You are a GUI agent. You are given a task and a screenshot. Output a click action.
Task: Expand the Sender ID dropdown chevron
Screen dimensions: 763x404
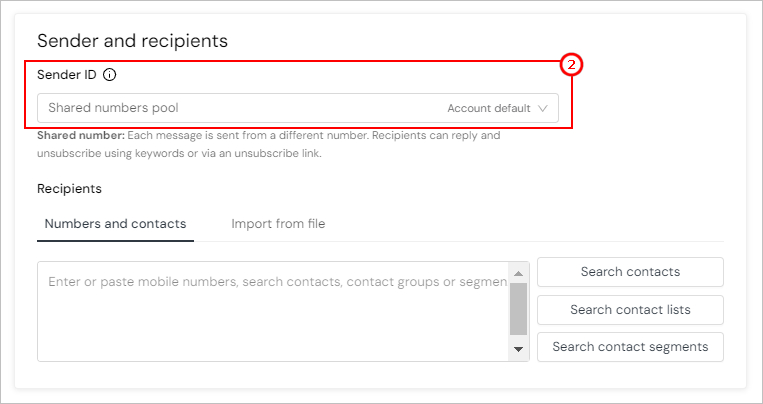coord(544,108)
